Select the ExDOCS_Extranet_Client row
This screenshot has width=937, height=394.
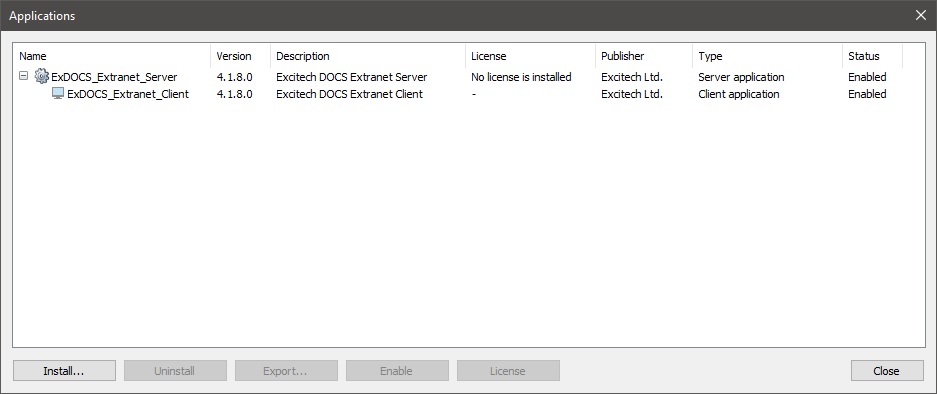click(x=458, y=94)
